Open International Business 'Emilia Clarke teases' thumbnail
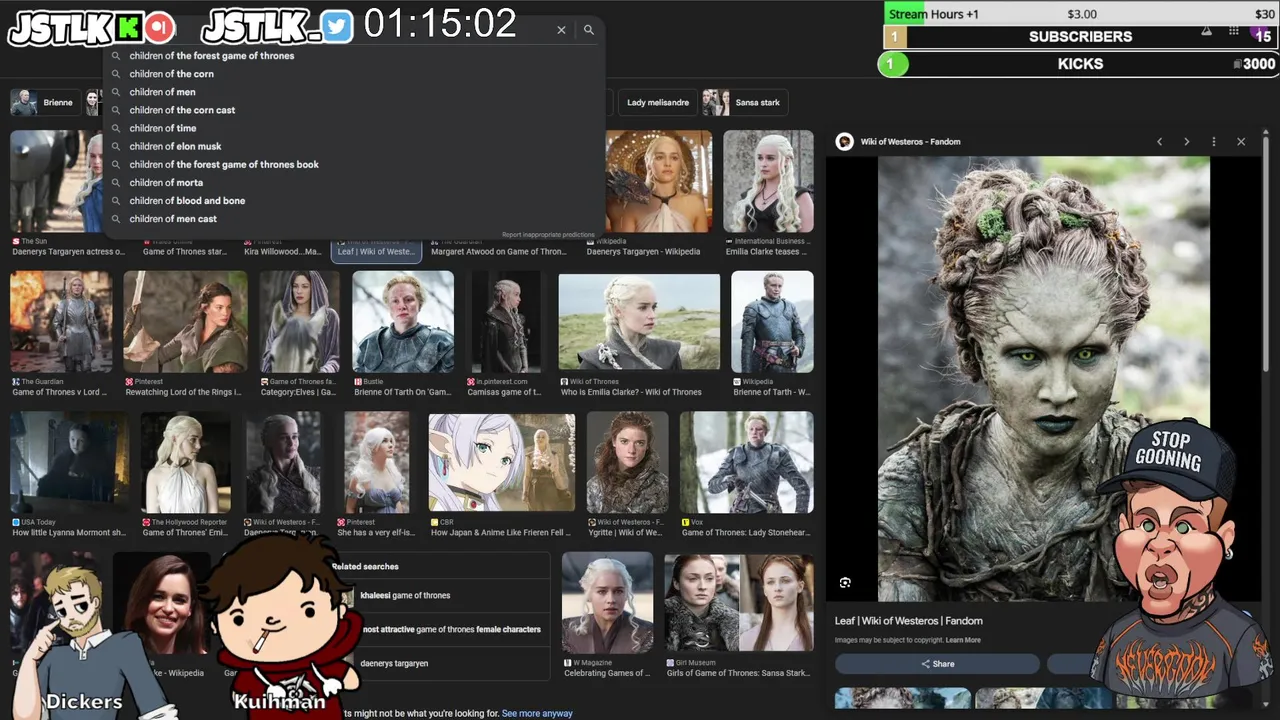The width and height of the screenshot is (1280, 720). click(x=768, y=181)
